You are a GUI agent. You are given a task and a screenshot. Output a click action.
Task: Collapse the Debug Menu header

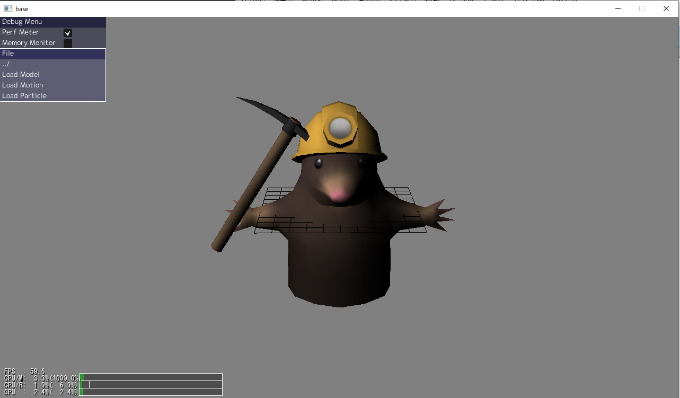pyautogui.click(x=53, y=22)
